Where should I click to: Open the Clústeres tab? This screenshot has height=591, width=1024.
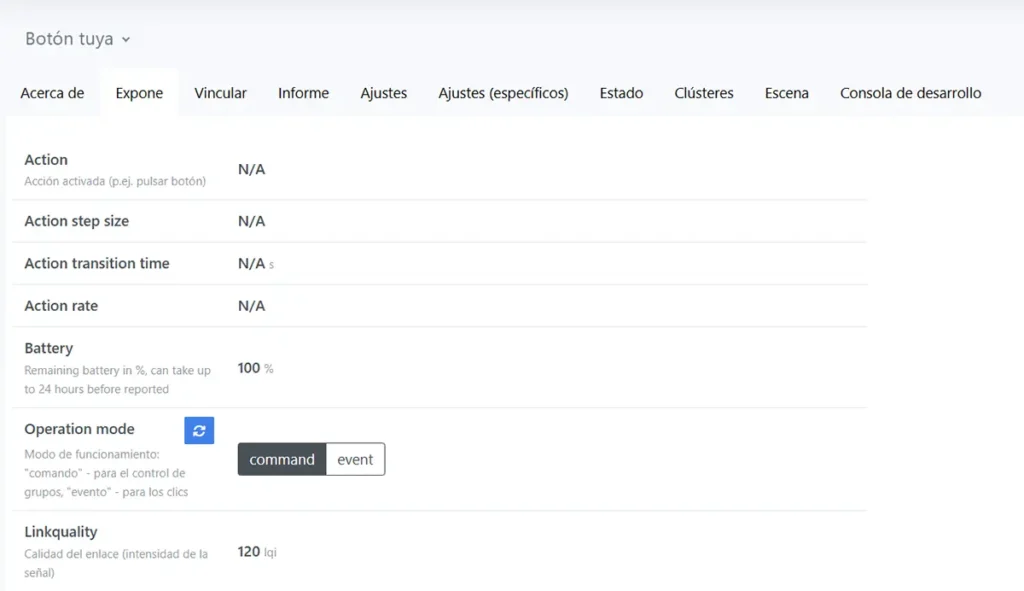[704, 93]
